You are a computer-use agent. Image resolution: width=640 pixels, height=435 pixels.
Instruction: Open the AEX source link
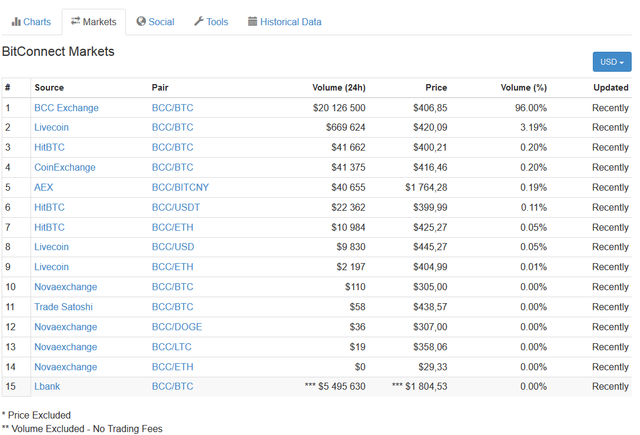[x=44, y=187]
